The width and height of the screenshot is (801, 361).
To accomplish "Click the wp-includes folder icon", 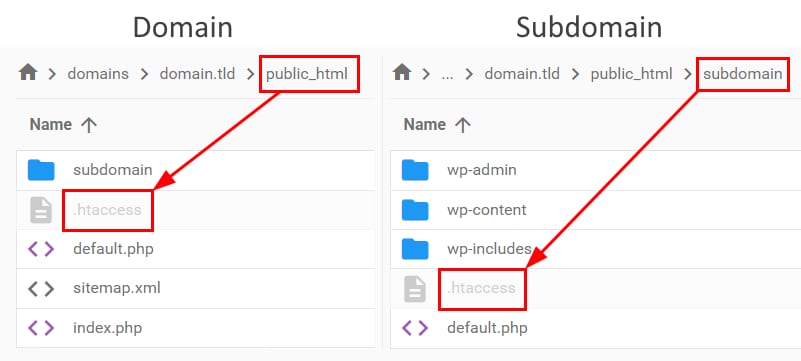I will [x=415, y=249].
